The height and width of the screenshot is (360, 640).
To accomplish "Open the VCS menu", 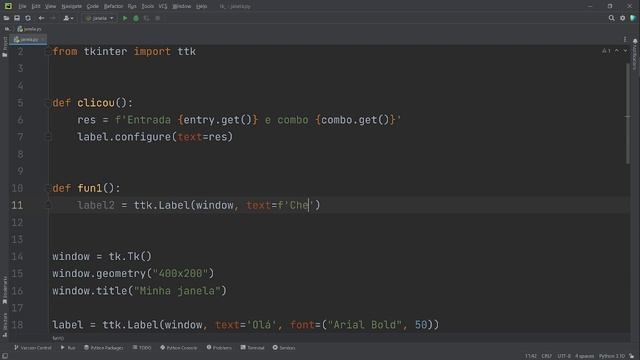I will [x=163, y=6].
